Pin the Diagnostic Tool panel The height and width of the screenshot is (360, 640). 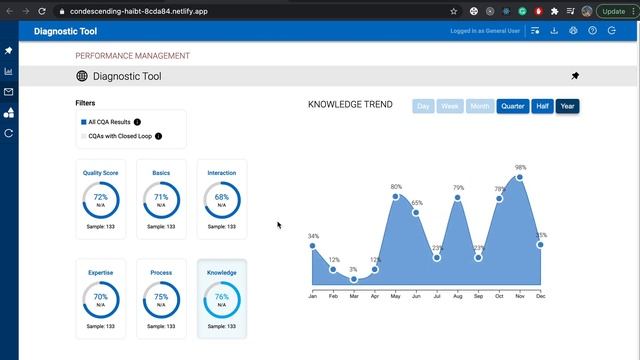click(575, 76)
